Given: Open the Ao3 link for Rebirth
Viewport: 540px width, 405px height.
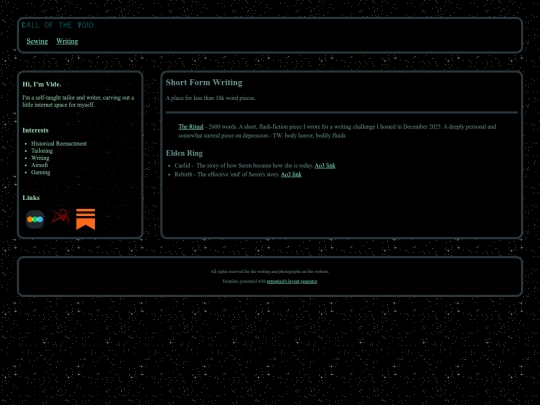Looking at the screenshot, I should click(291, 175).
